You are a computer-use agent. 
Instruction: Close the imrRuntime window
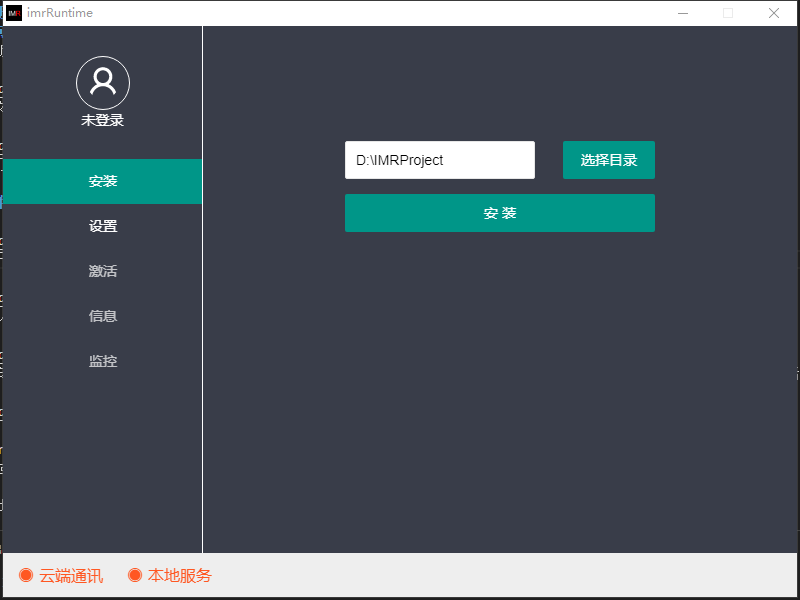coord(773,13)
